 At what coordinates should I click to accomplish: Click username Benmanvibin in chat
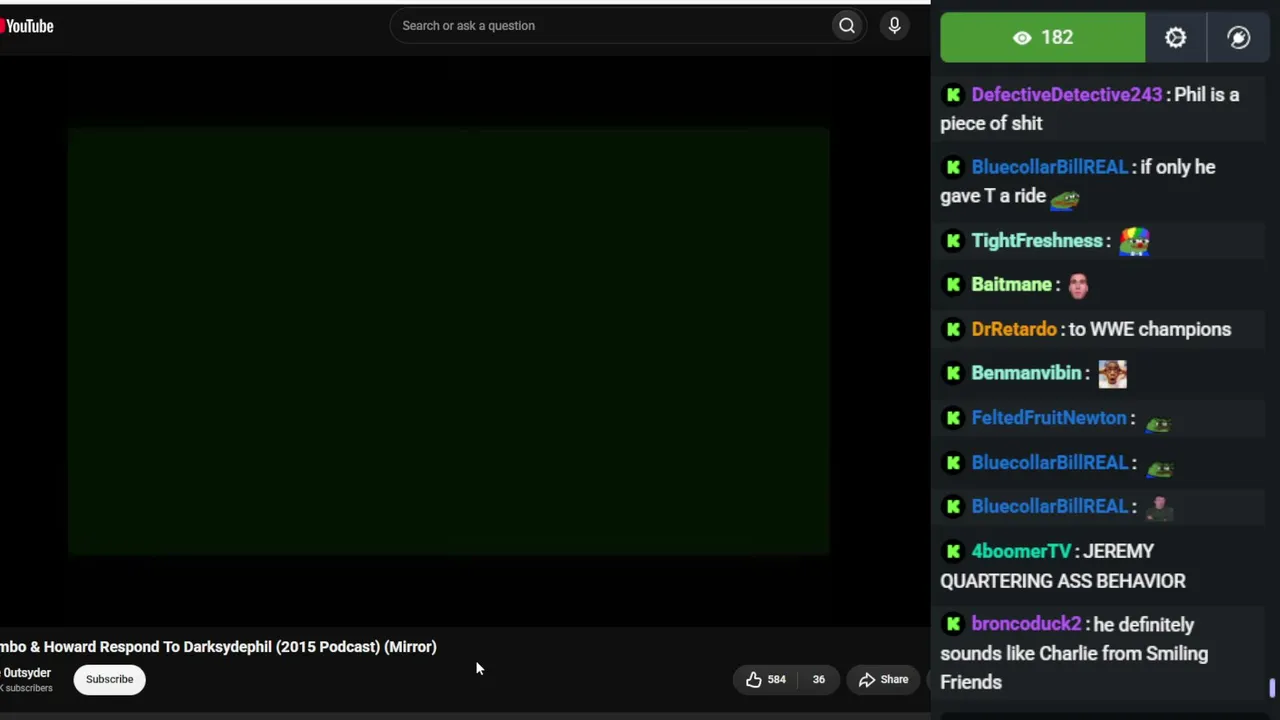pyautogui.click(x=1027, y=373)
